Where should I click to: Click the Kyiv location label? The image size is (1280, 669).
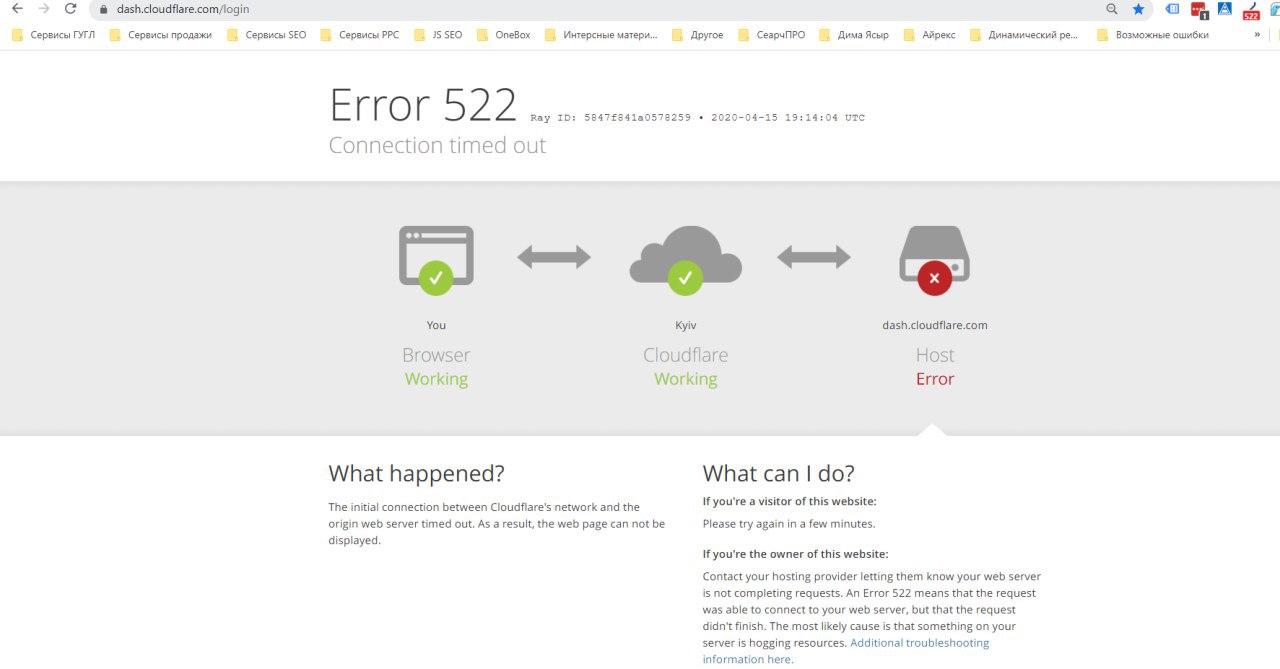point(685,325)
